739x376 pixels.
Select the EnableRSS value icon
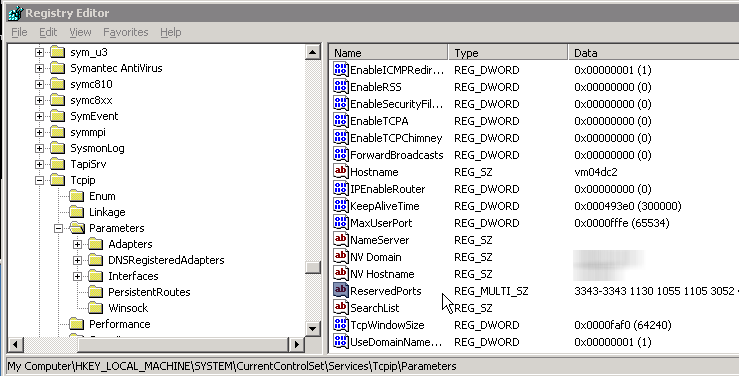click(341, 87)
